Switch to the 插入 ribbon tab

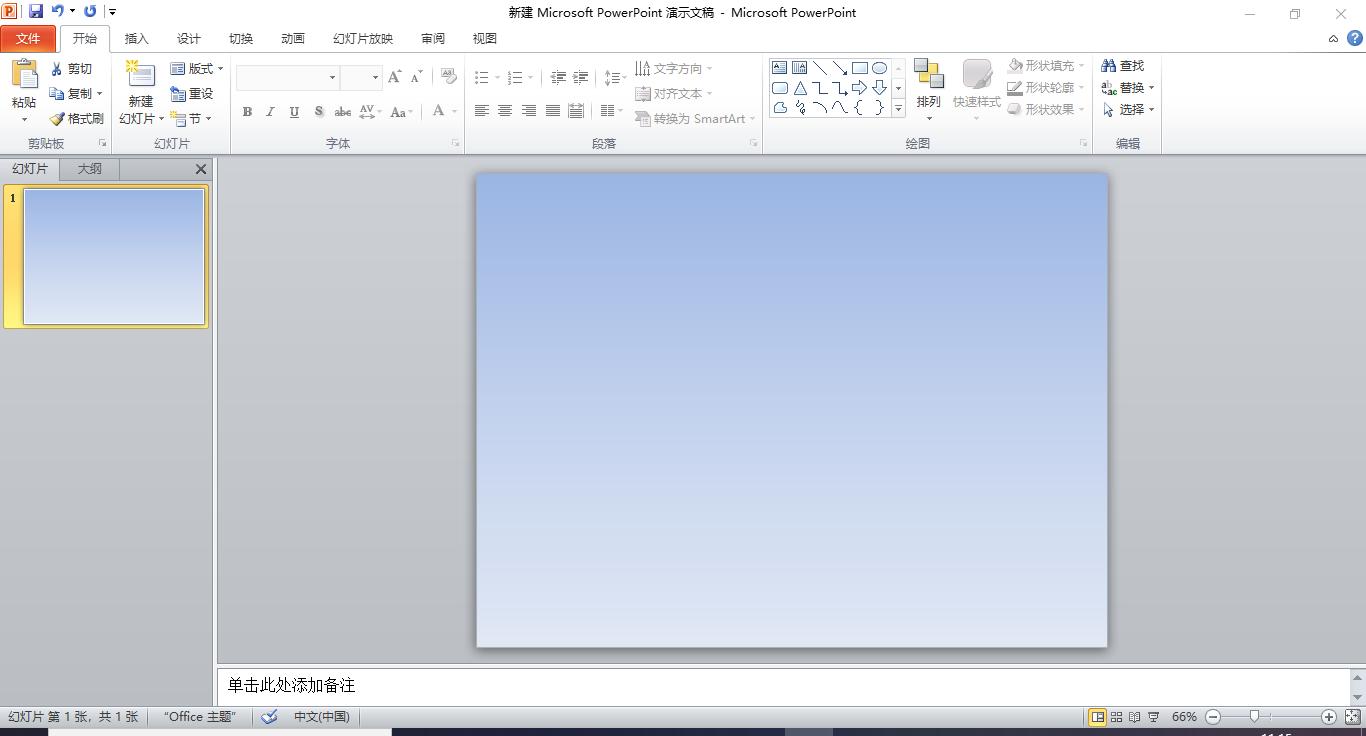coord(136,38)
